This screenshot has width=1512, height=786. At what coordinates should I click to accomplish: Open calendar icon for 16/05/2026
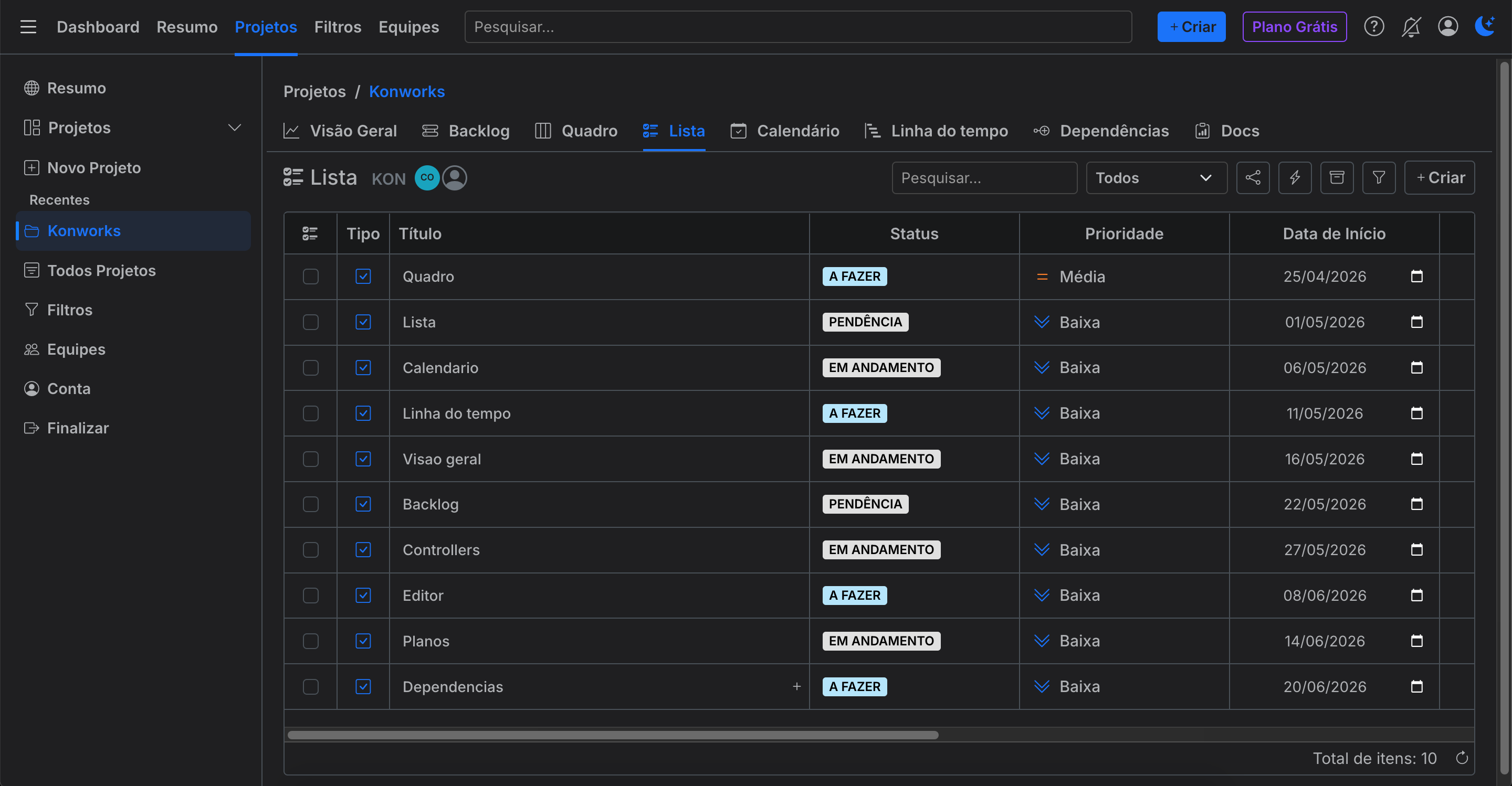click(1416, 459)
